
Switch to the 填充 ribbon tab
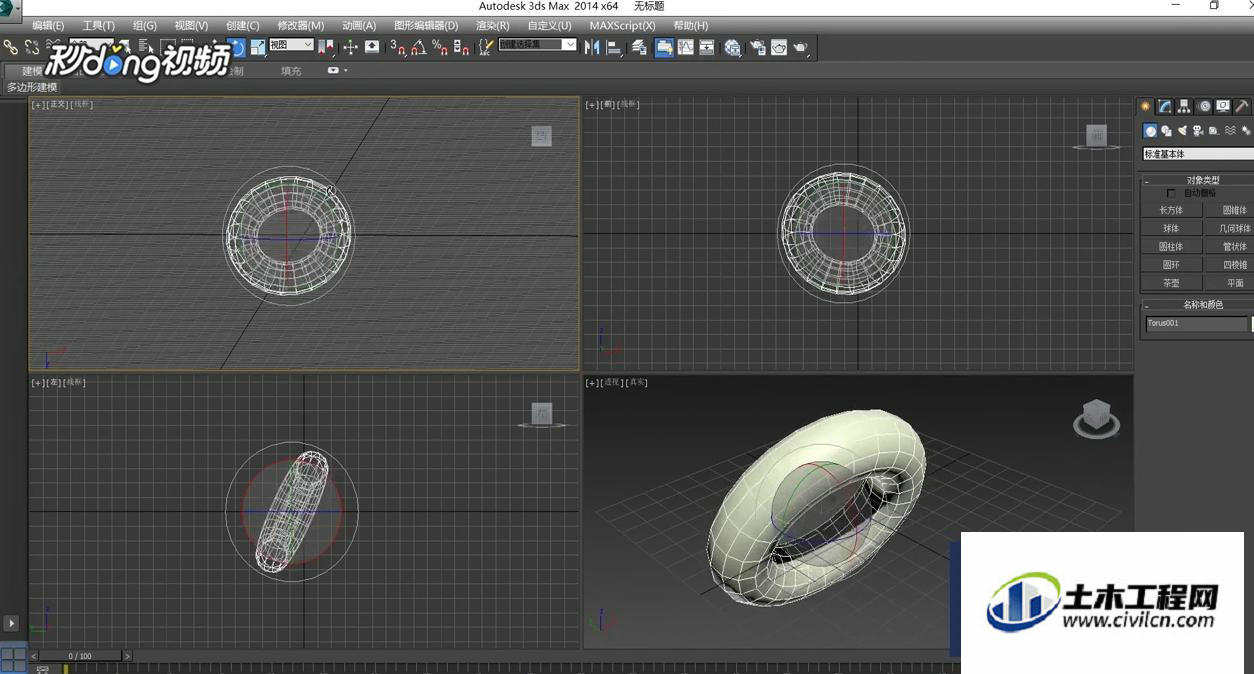[291, 71]
